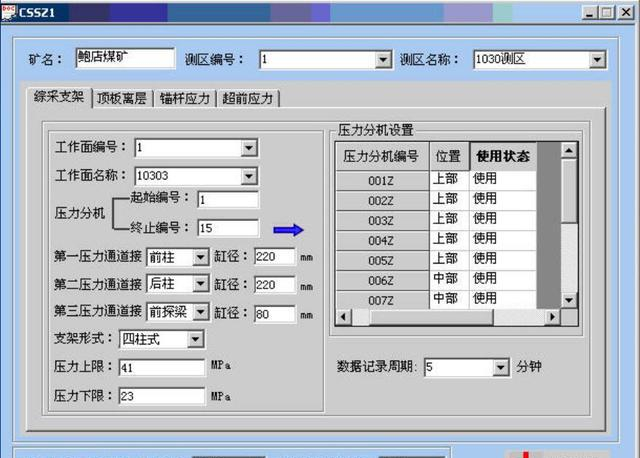Click the table vertical scrollbar up arrow
Screen dimensions: 640x458
click(569, 150)
